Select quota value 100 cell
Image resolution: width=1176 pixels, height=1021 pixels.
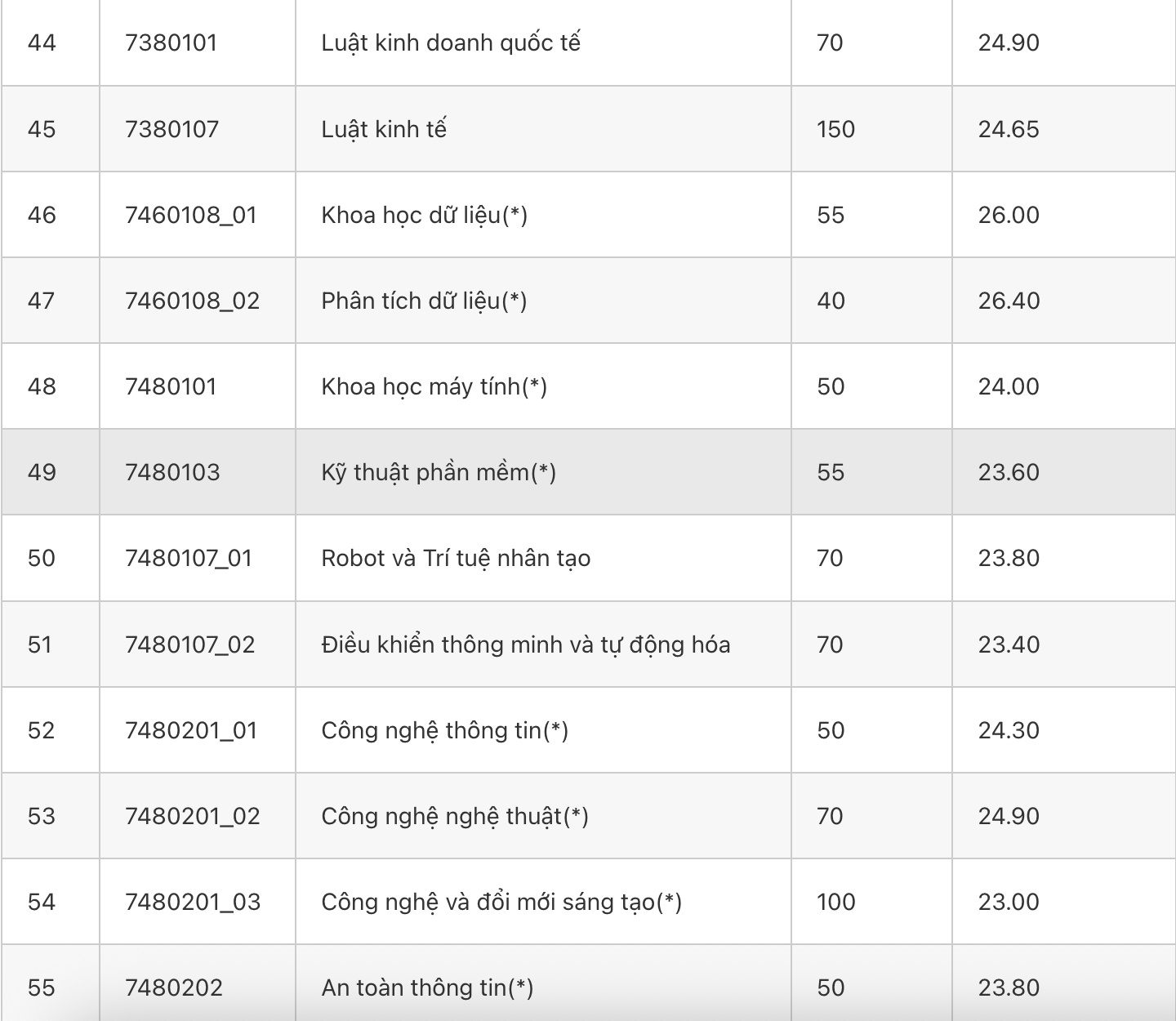[871, 902]
